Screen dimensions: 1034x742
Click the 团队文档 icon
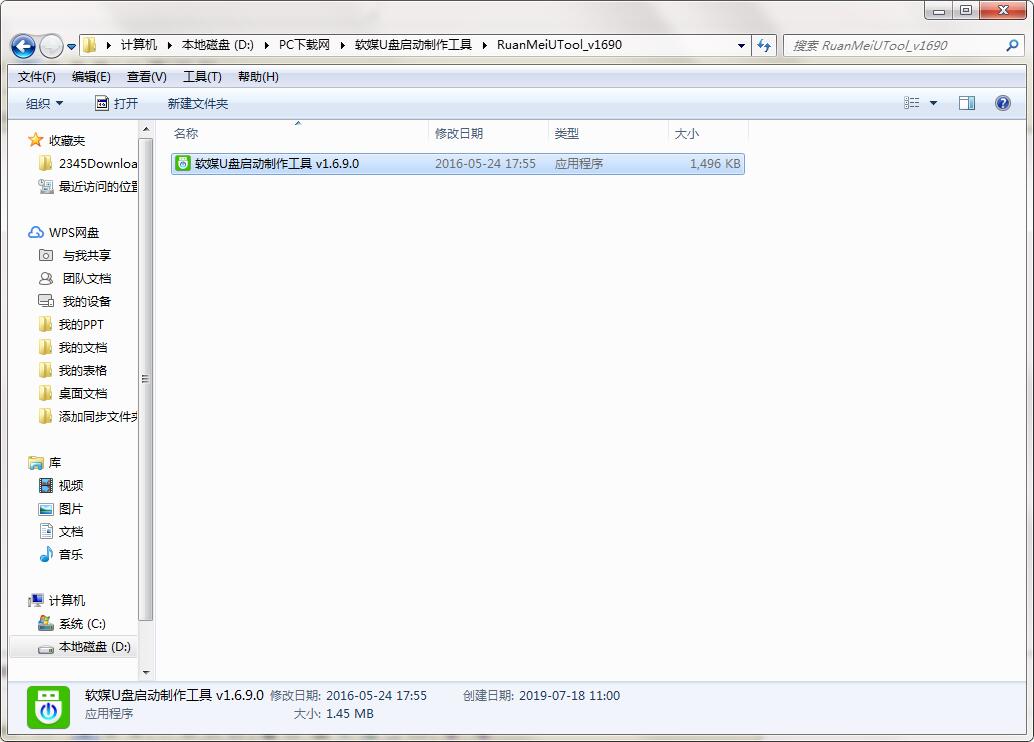point(46,278)
